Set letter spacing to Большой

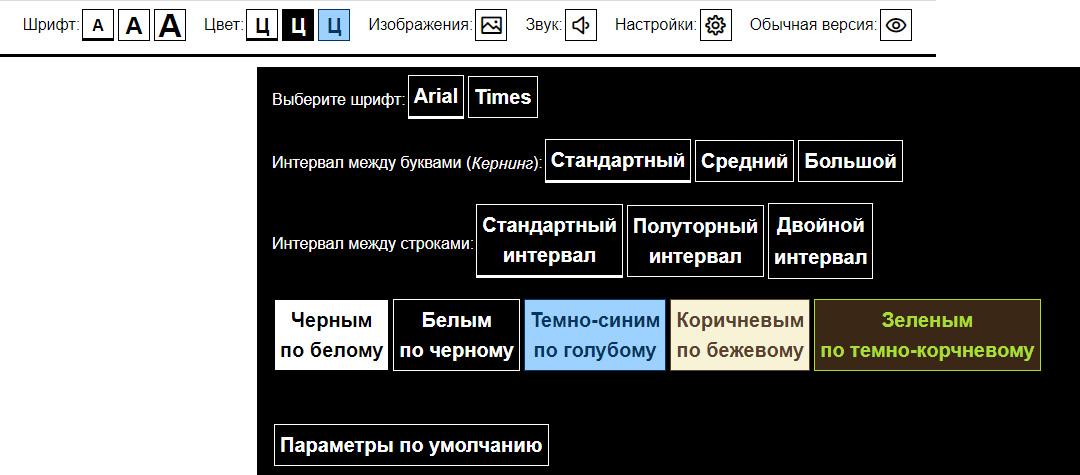pyautogui.click(x=850, y=161)
